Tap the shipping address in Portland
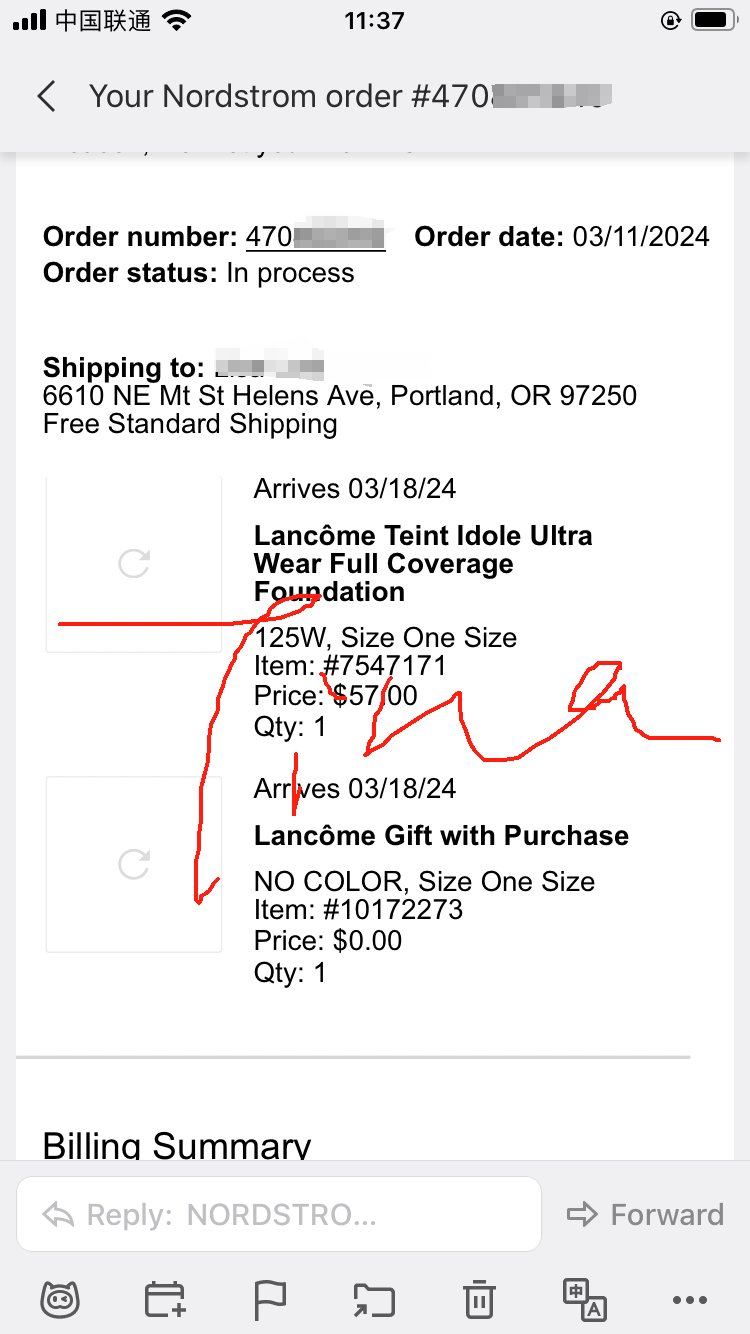The width and height of the screenshot is (750, 1334). point(339,396)
